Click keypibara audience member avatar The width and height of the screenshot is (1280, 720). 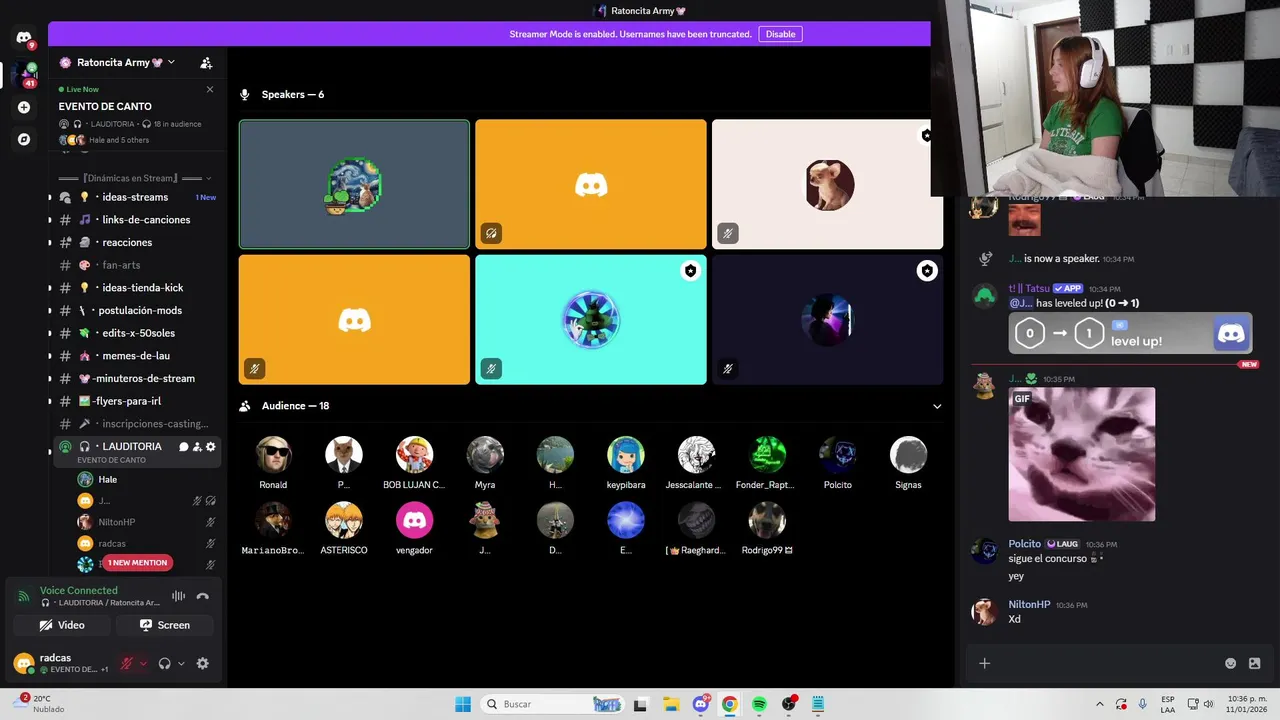pos(626,455)
